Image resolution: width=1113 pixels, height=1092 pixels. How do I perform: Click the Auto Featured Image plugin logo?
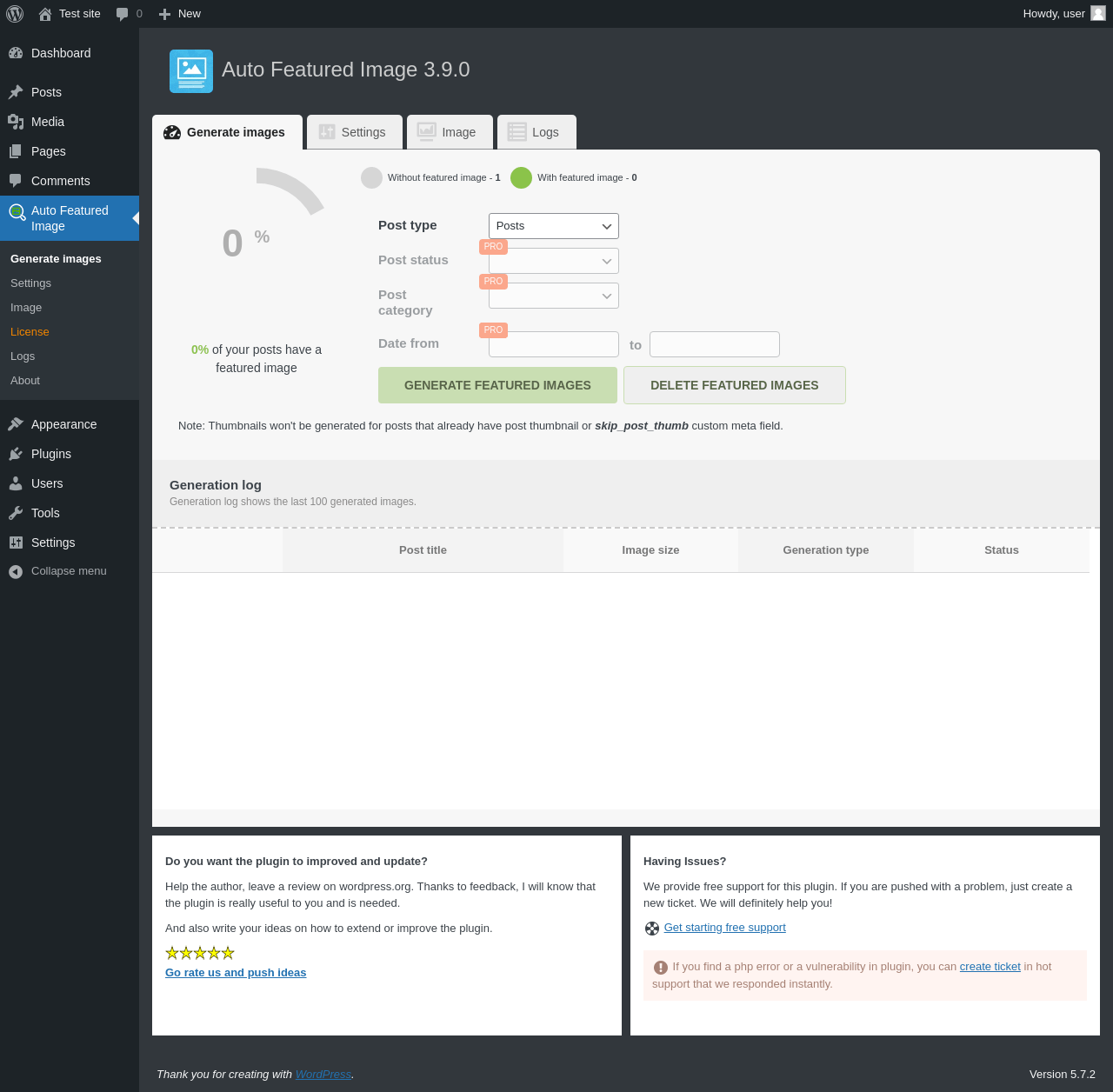pos(191,71)
